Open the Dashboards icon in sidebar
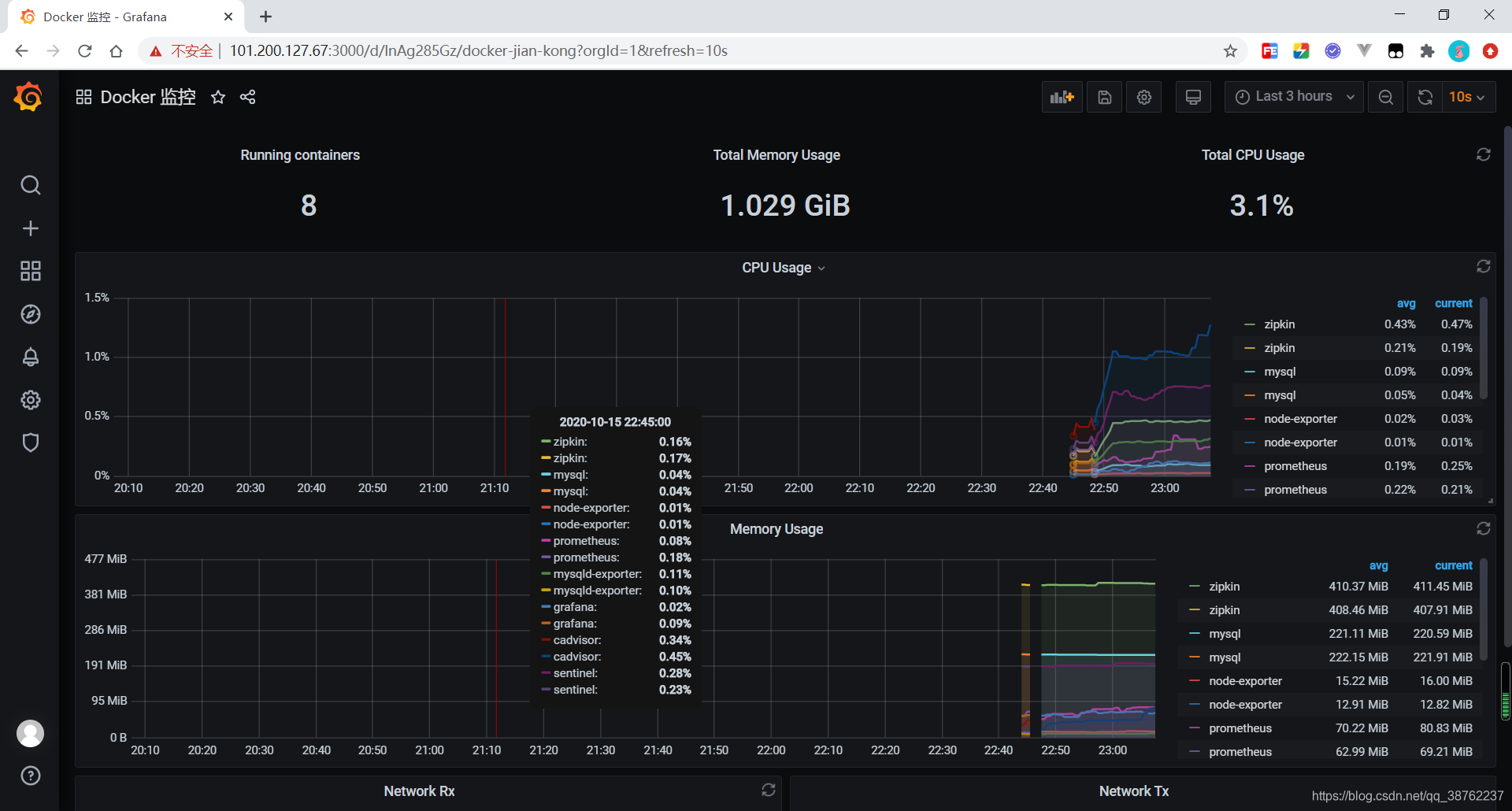 [30, 271]
